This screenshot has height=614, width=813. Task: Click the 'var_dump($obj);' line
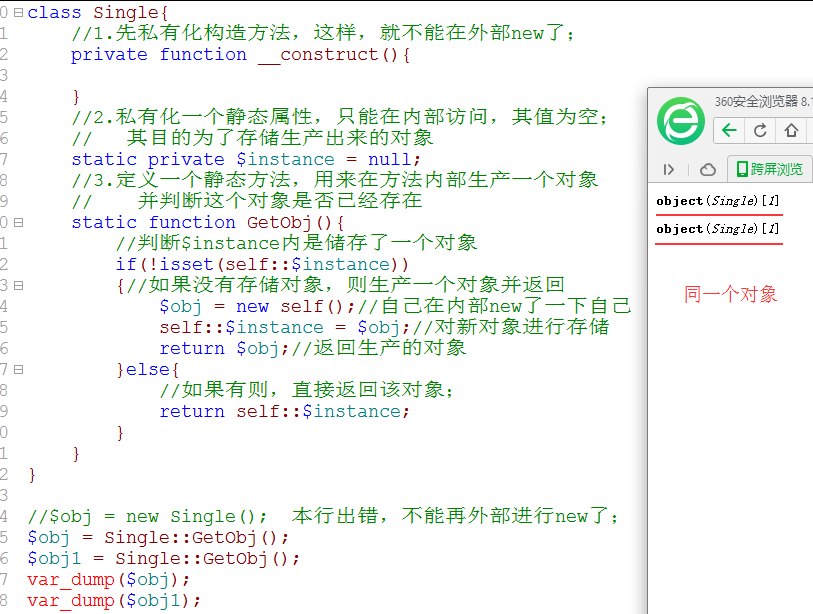coord(109,579)
